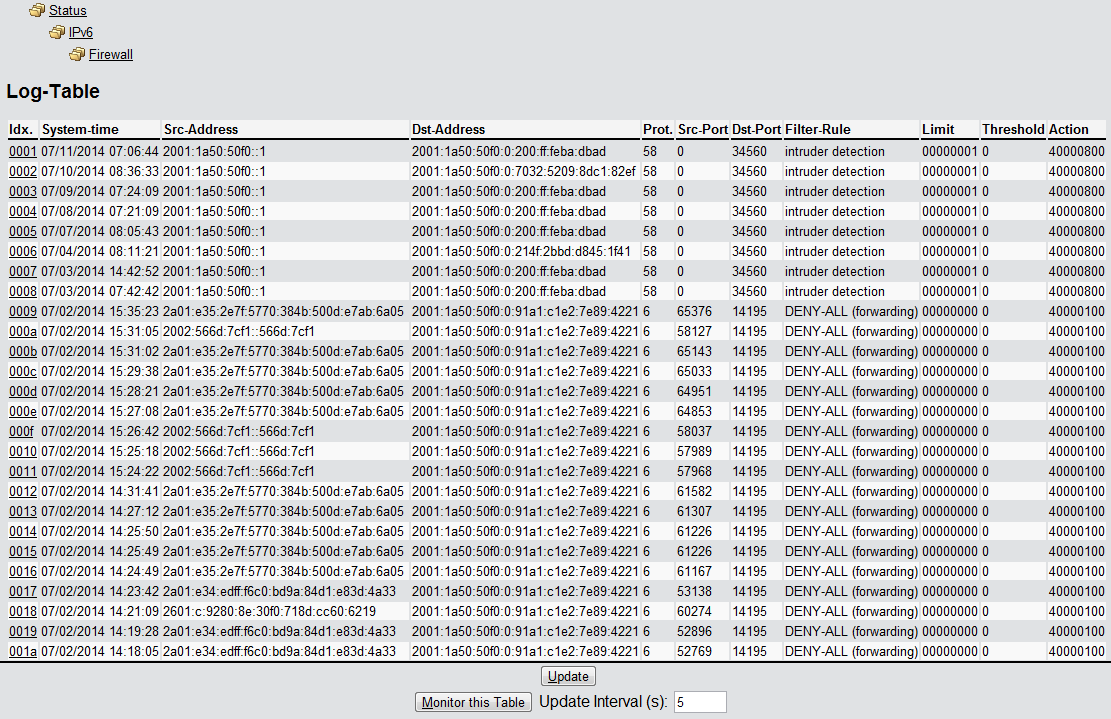Open log entry index 000f

pos(22,432)
